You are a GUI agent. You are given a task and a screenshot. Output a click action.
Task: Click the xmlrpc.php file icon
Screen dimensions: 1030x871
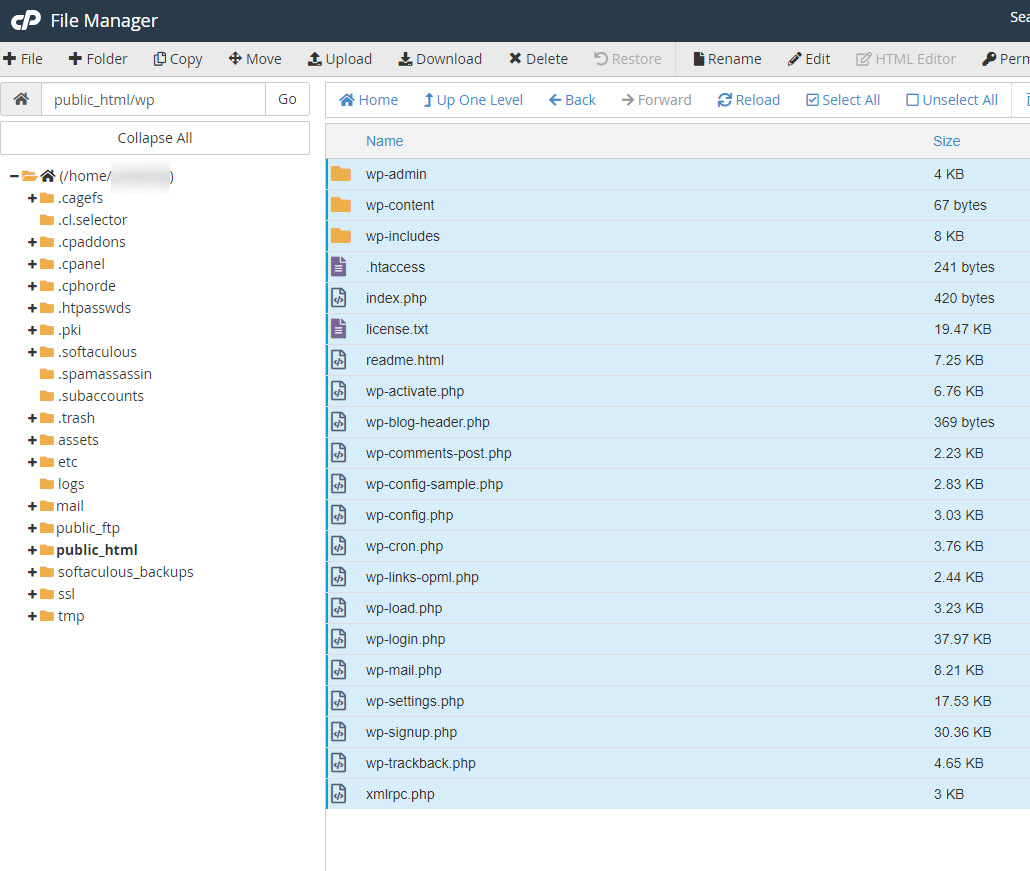339,793
